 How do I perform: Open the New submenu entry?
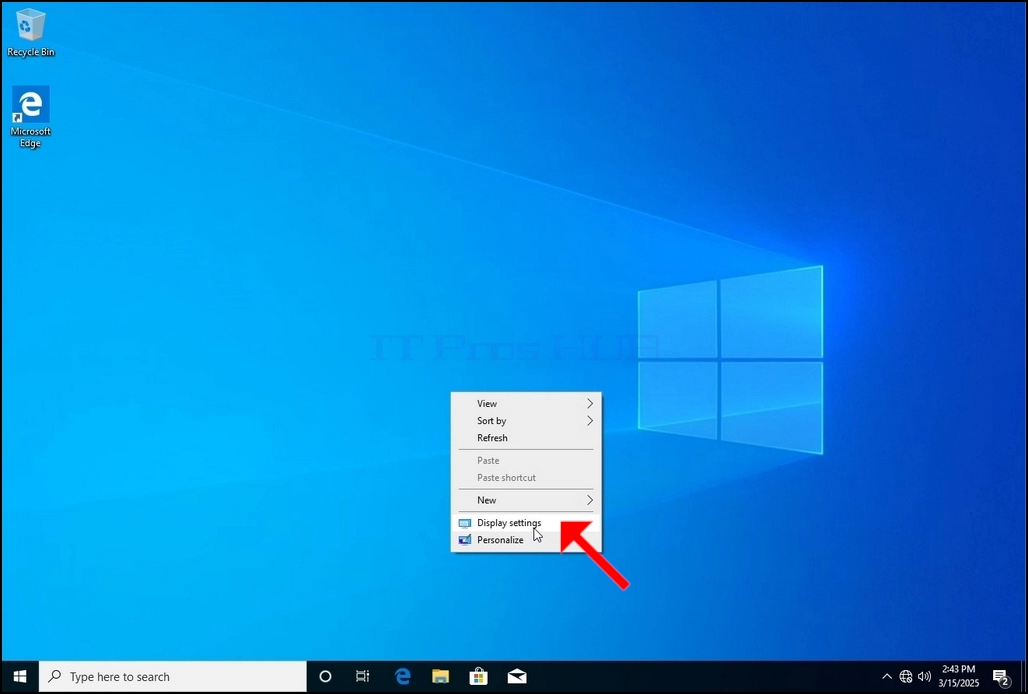pos(526,500)
